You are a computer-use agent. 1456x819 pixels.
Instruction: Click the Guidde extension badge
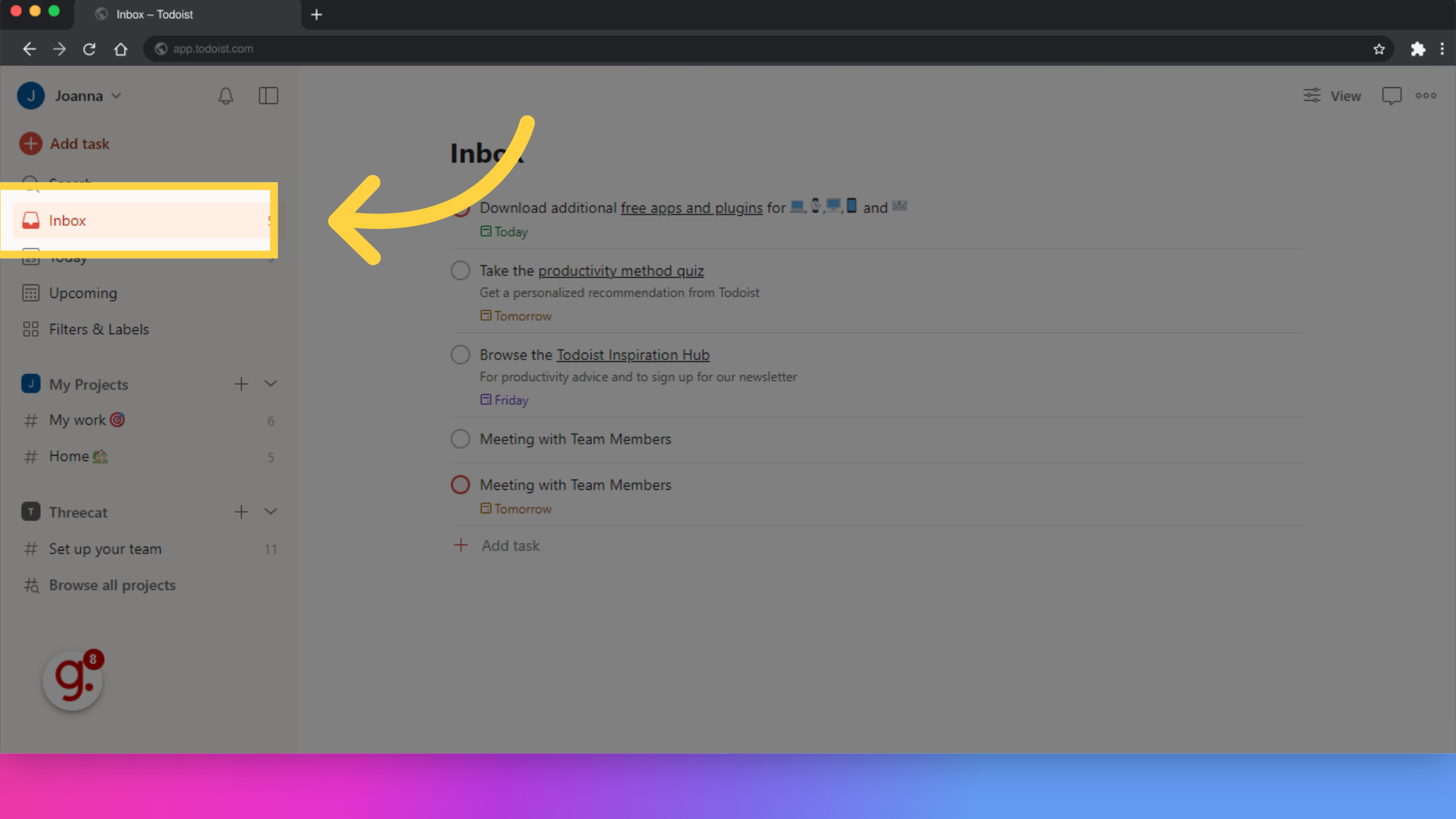point(74,680)
